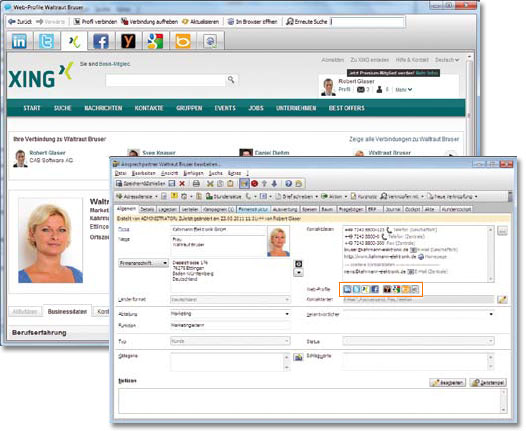Click the contact photo thumbnail in the editor
Screen dimensions: 526x431
pos(278,241)
